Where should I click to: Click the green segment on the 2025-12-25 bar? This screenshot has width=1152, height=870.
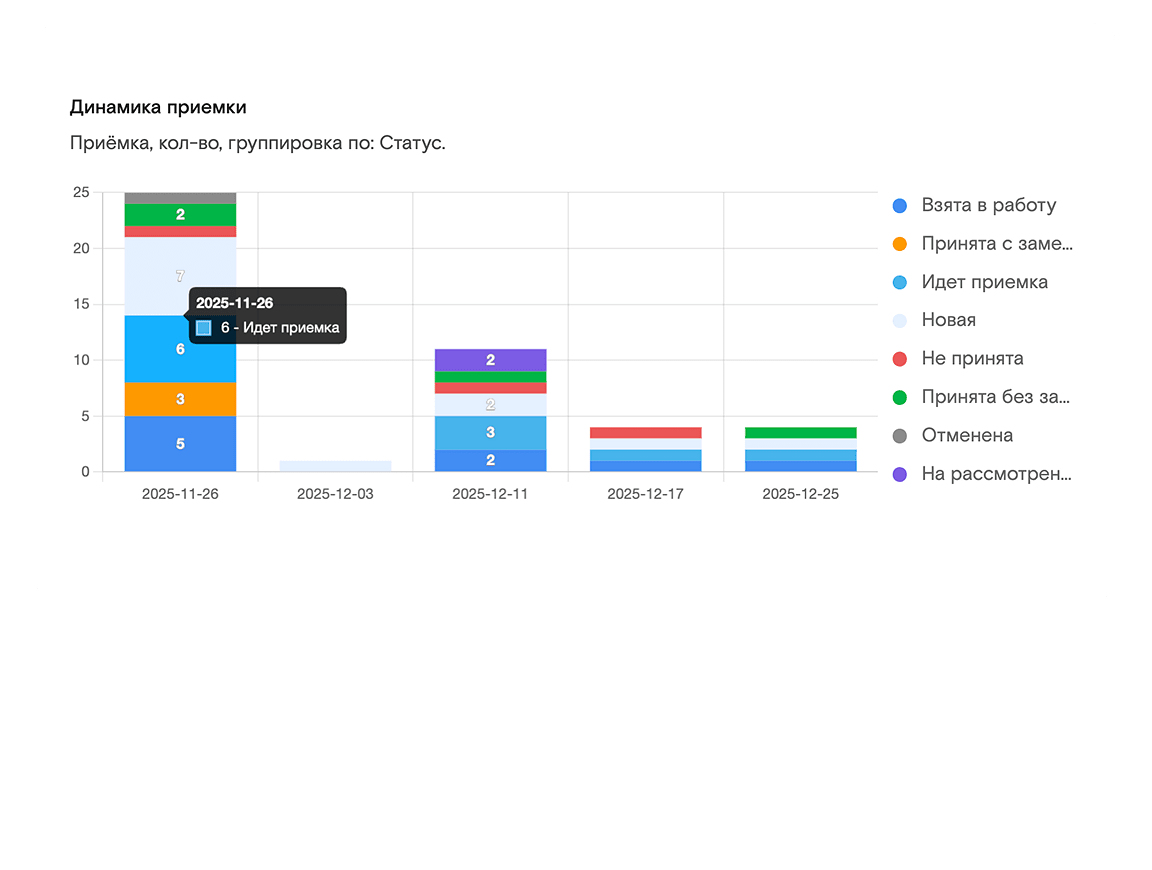coord(800,433)
